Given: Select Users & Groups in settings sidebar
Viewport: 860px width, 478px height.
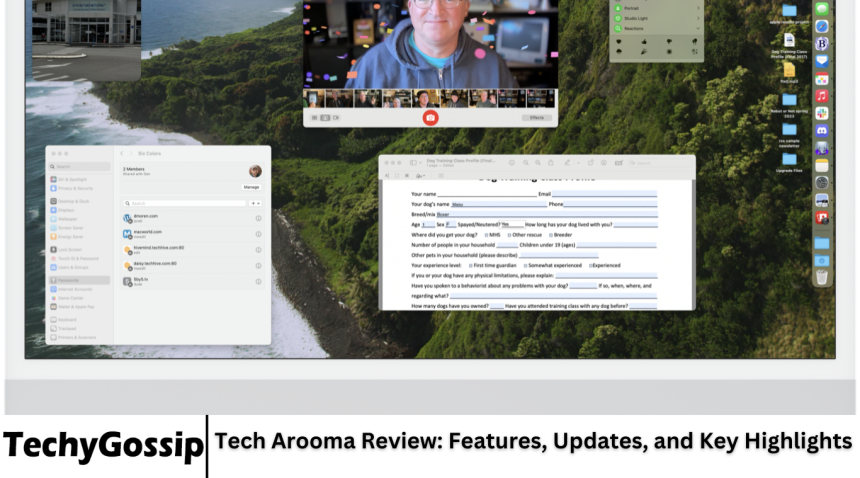Looking at the screenshot, I should coord(80,267).
